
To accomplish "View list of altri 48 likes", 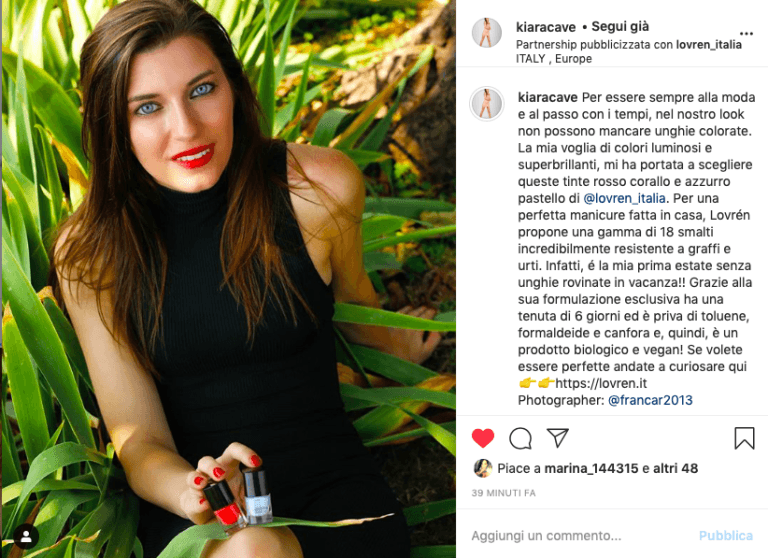I will 675,468.
